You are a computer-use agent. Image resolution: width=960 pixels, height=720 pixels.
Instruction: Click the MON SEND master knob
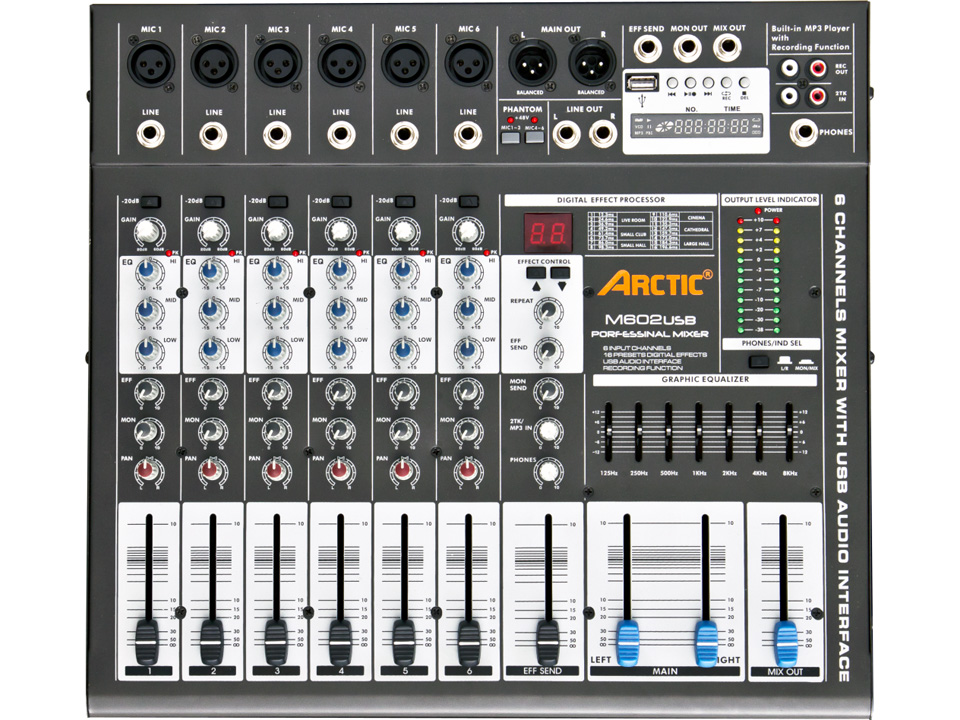[548, 391]
